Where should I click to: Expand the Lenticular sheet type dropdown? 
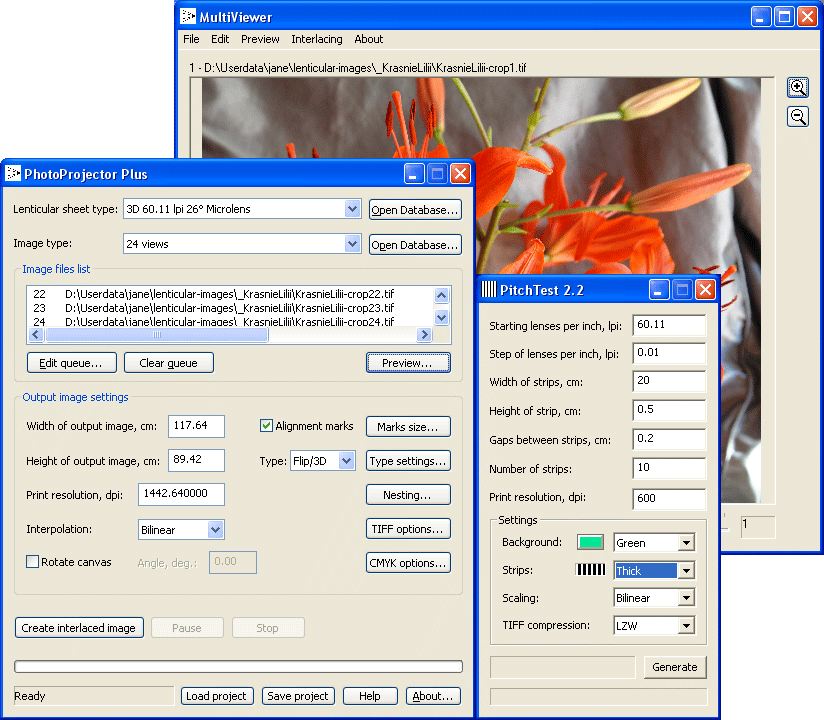point(351,209)
